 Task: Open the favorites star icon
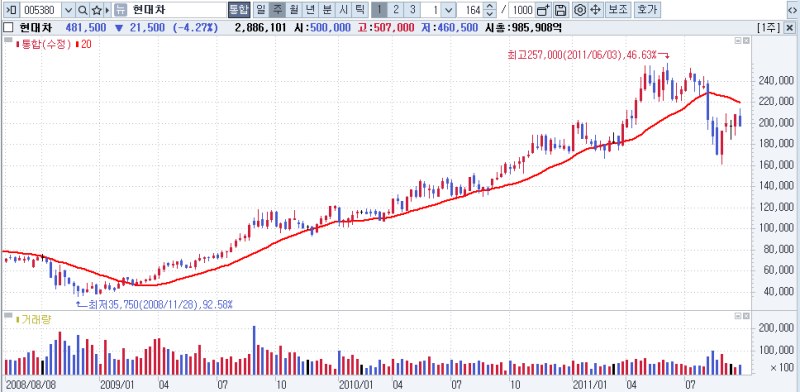[96, 10]
